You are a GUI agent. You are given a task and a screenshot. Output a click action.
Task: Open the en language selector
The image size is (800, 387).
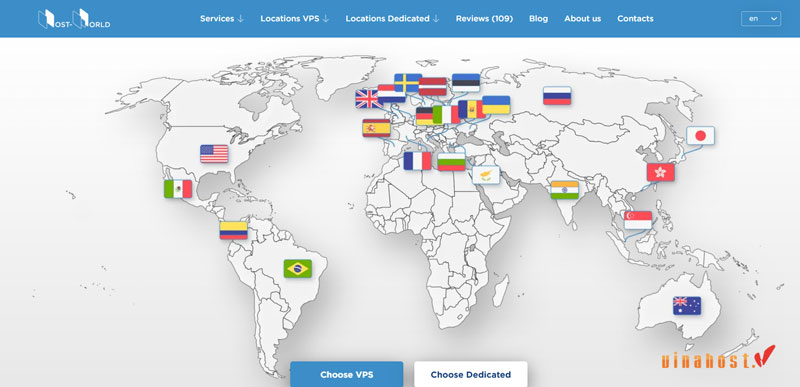click(761, 19)
